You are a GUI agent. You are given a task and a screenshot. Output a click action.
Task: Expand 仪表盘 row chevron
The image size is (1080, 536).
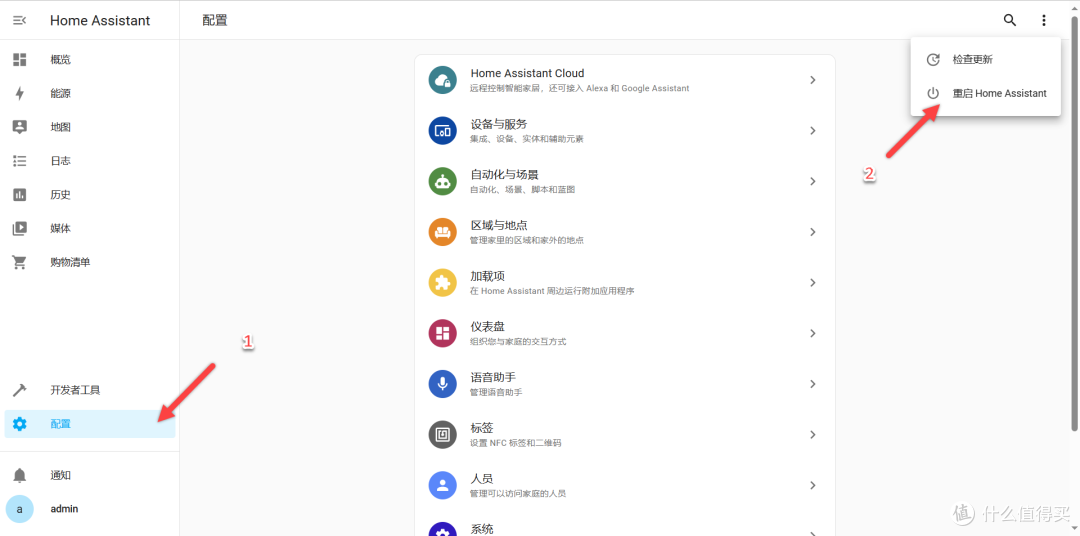coord(813,333)
